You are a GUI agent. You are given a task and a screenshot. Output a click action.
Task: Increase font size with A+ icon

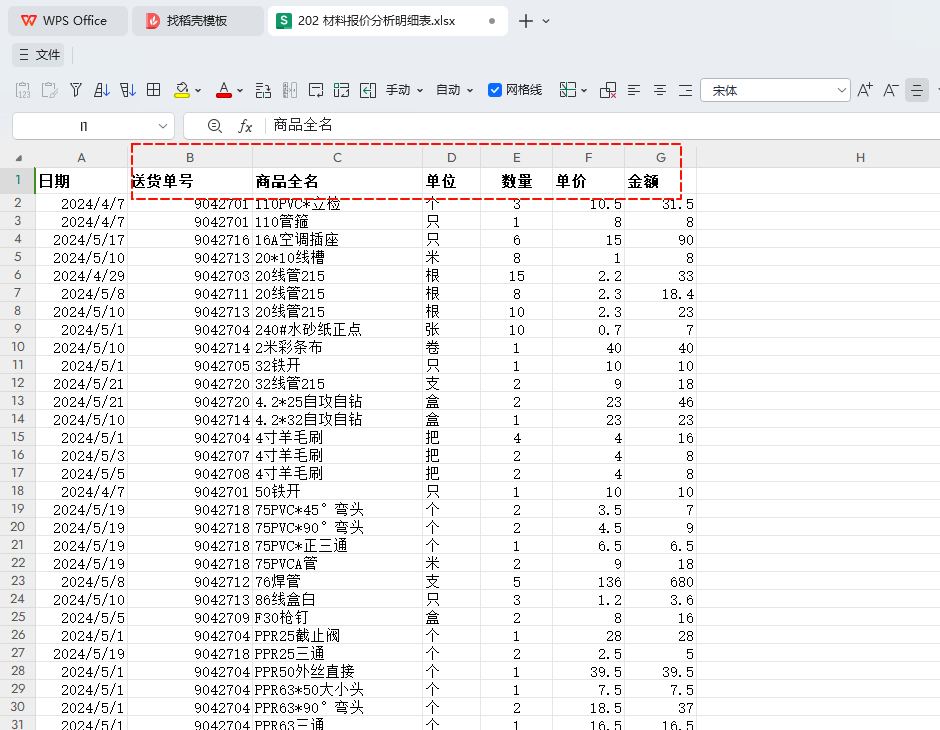point(864,91)
